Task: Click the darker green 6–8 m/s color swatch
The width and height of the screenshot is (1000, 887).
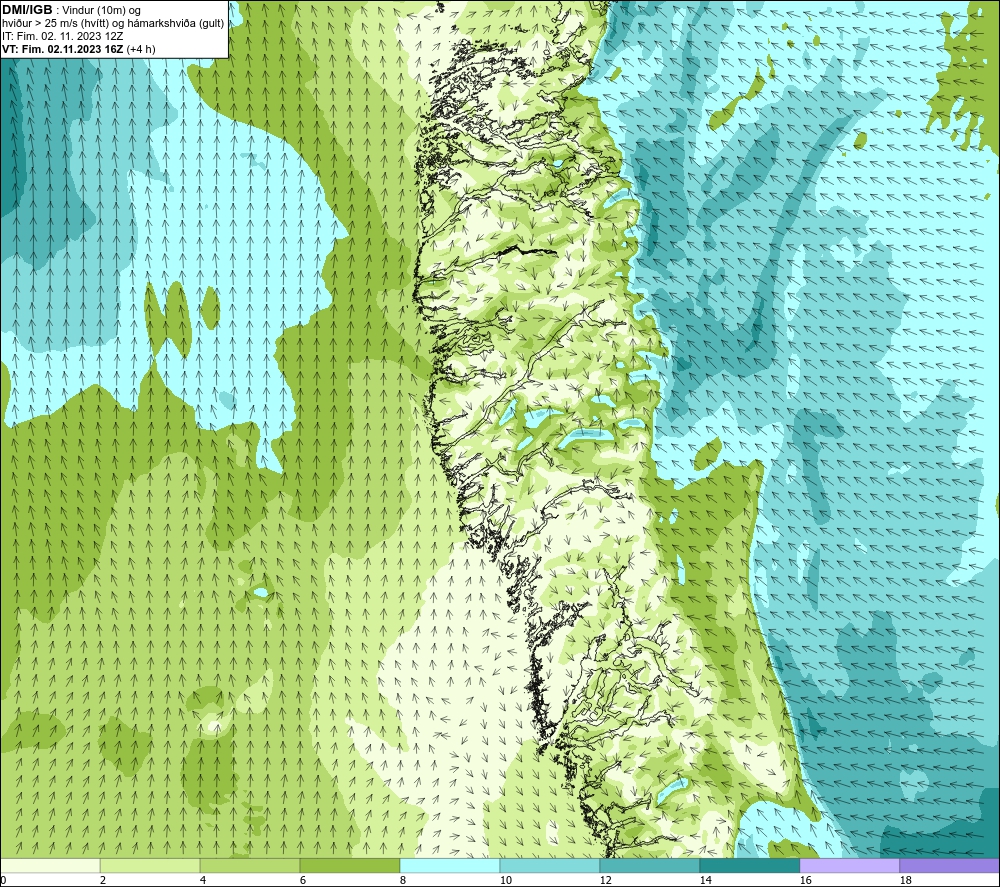Action: 349,866
